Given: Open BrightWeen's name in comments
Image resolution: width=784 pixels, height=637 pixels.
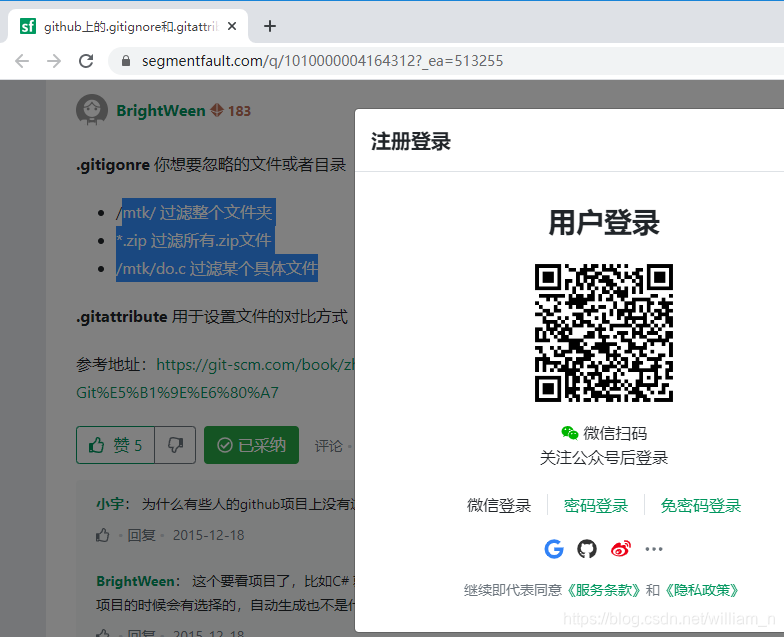Looking at the screenshot, I should (135, 581).
